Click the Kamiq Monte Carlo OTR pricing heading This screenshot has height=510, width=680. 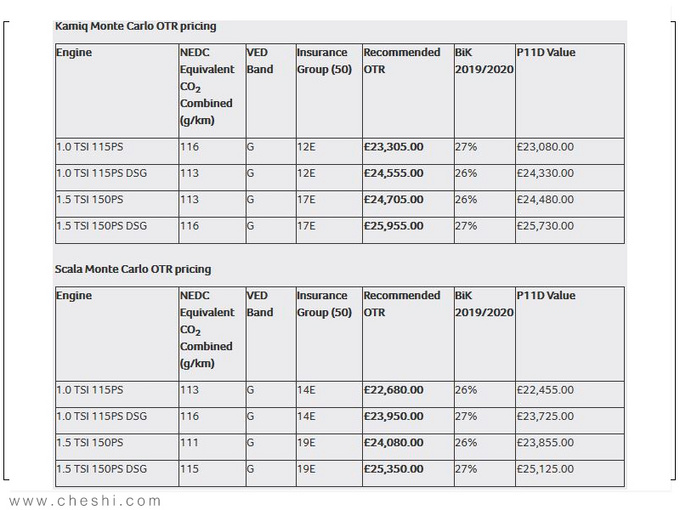tap(135, 26)
